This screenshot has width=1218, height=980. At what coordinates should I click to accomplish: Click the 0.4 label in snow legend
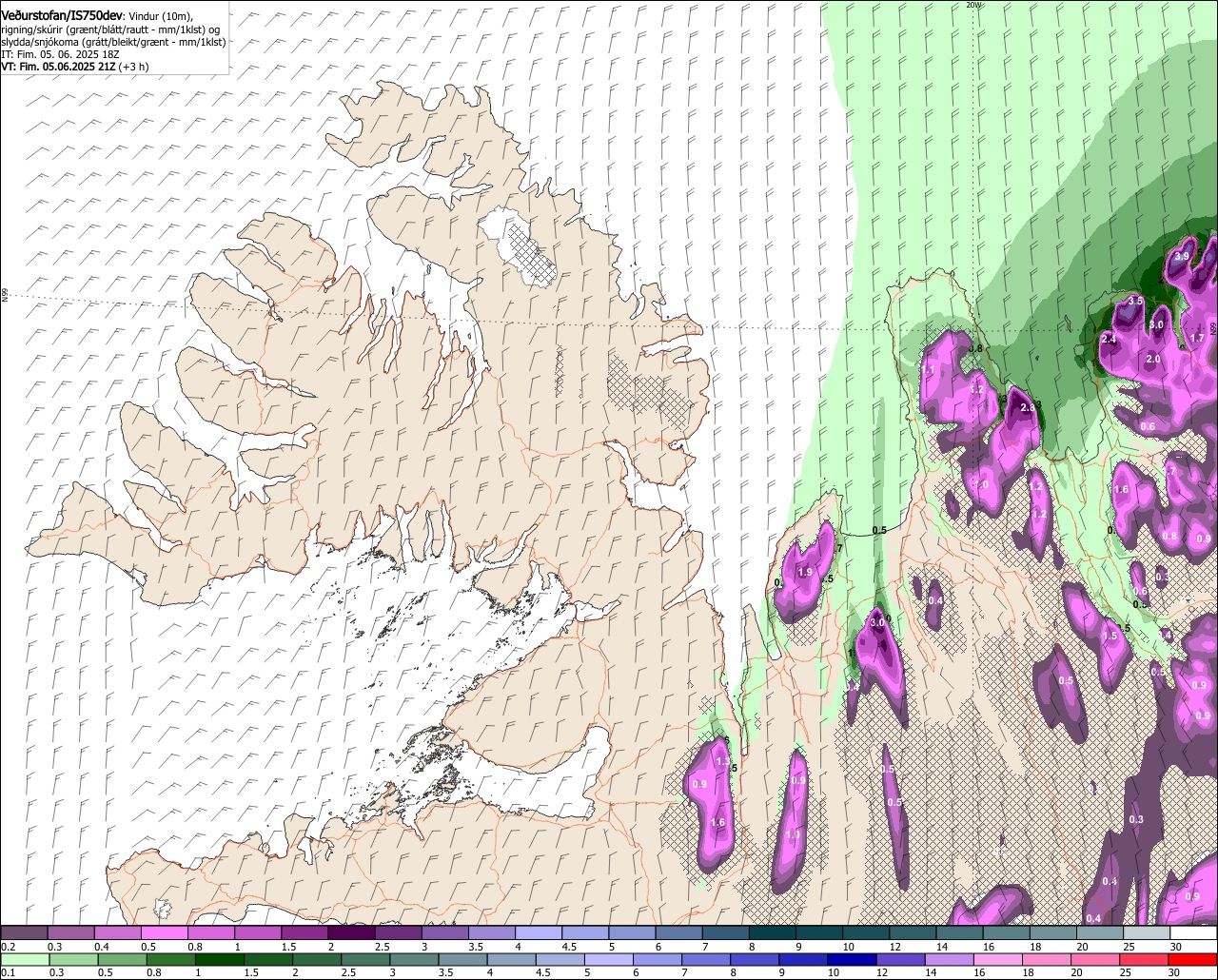(102, 947)
